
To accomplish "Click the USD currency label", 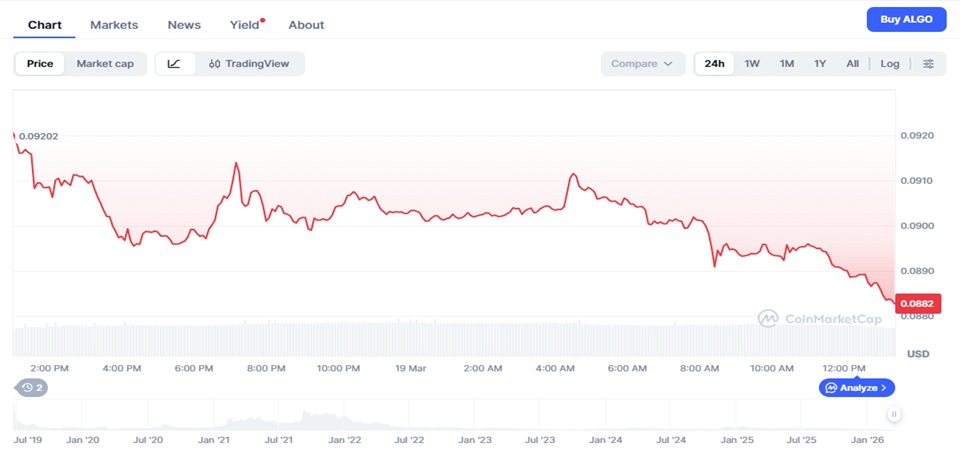I will coord(918,354).
